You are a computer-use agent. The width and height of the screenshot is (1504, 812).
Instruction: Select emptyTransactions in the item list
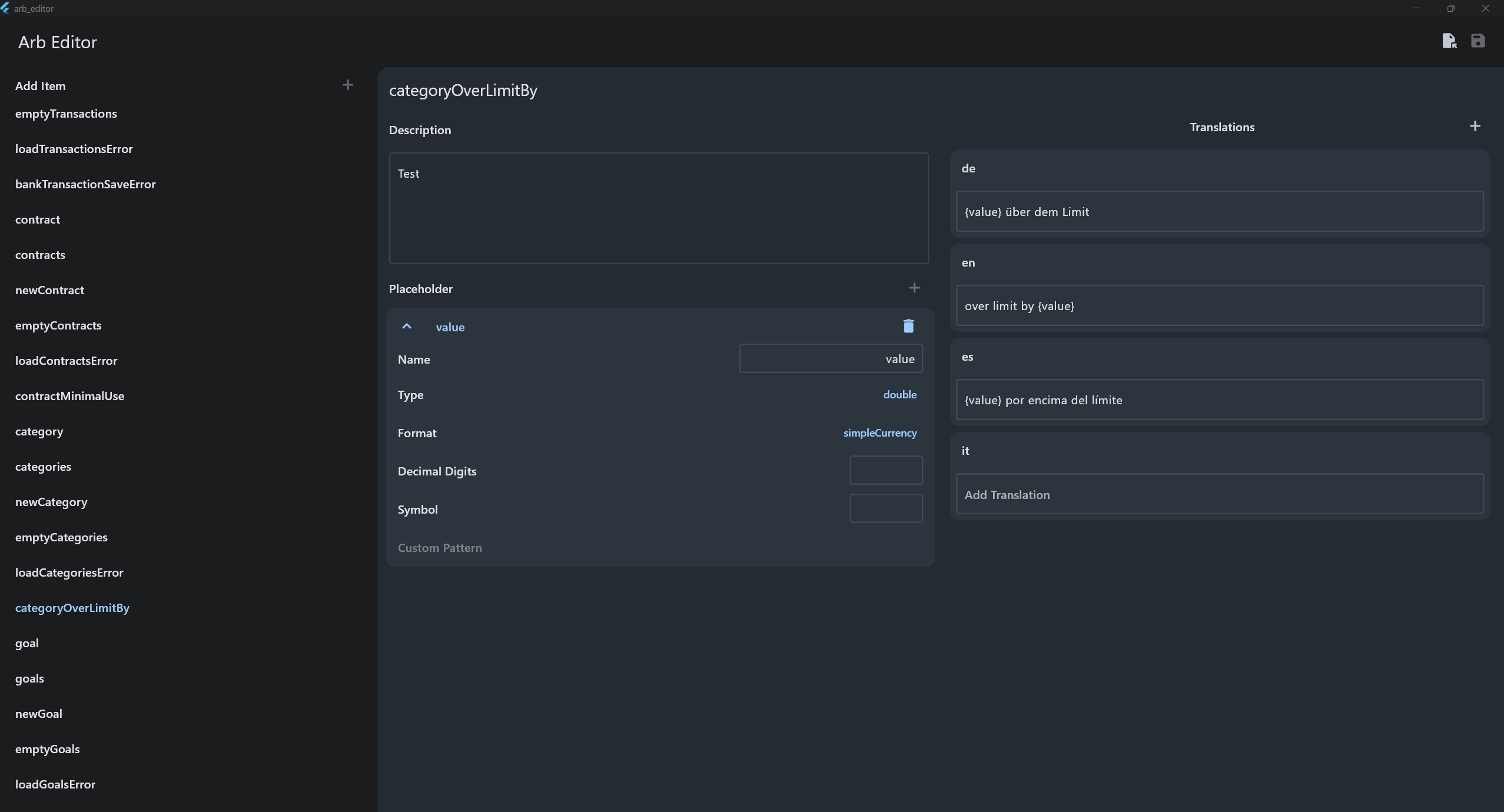66,114
